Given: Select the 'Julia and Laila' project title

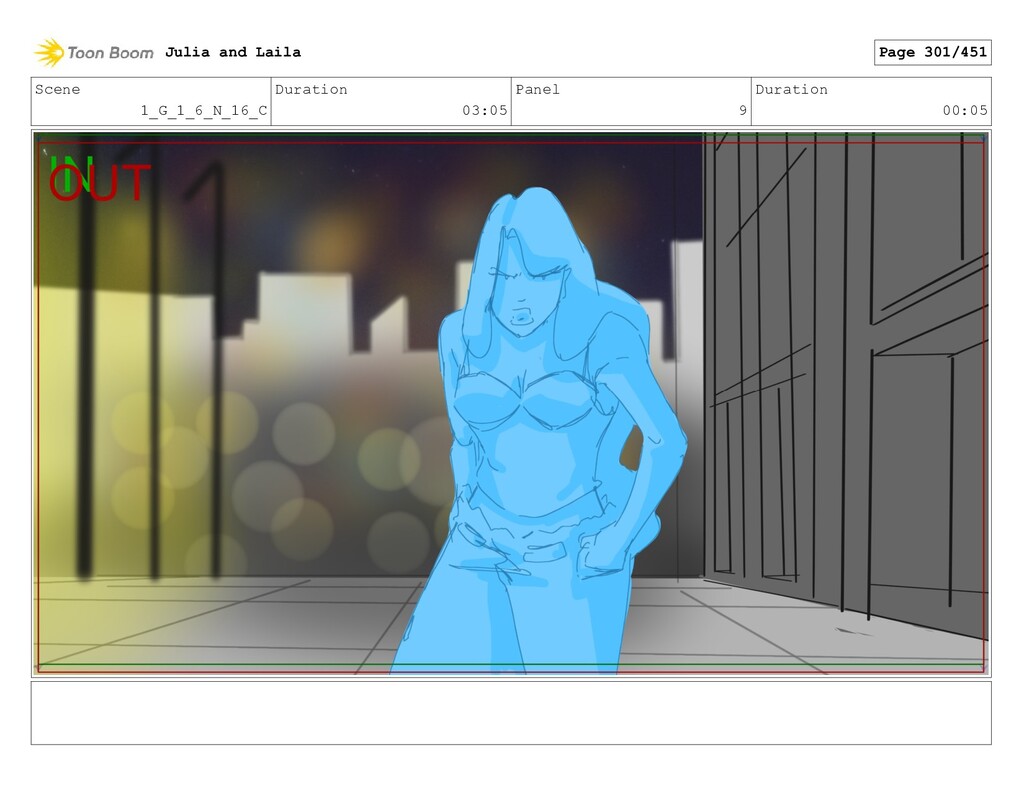Looking at the screenshot, I should click(x=232, y=52).
